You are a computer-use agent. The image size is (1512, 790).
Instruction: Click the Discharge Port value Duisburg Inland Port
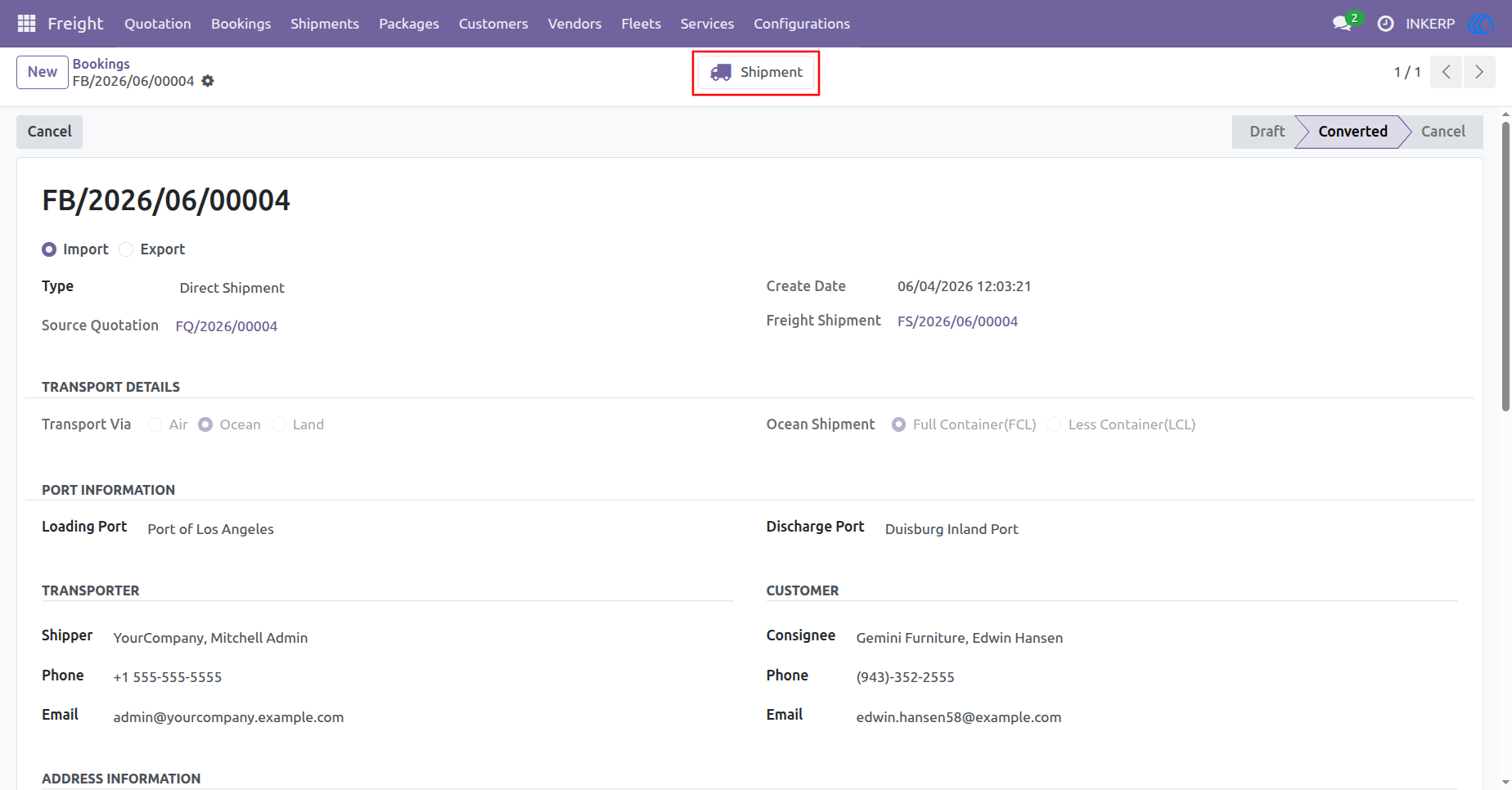[x=952, y=529]
